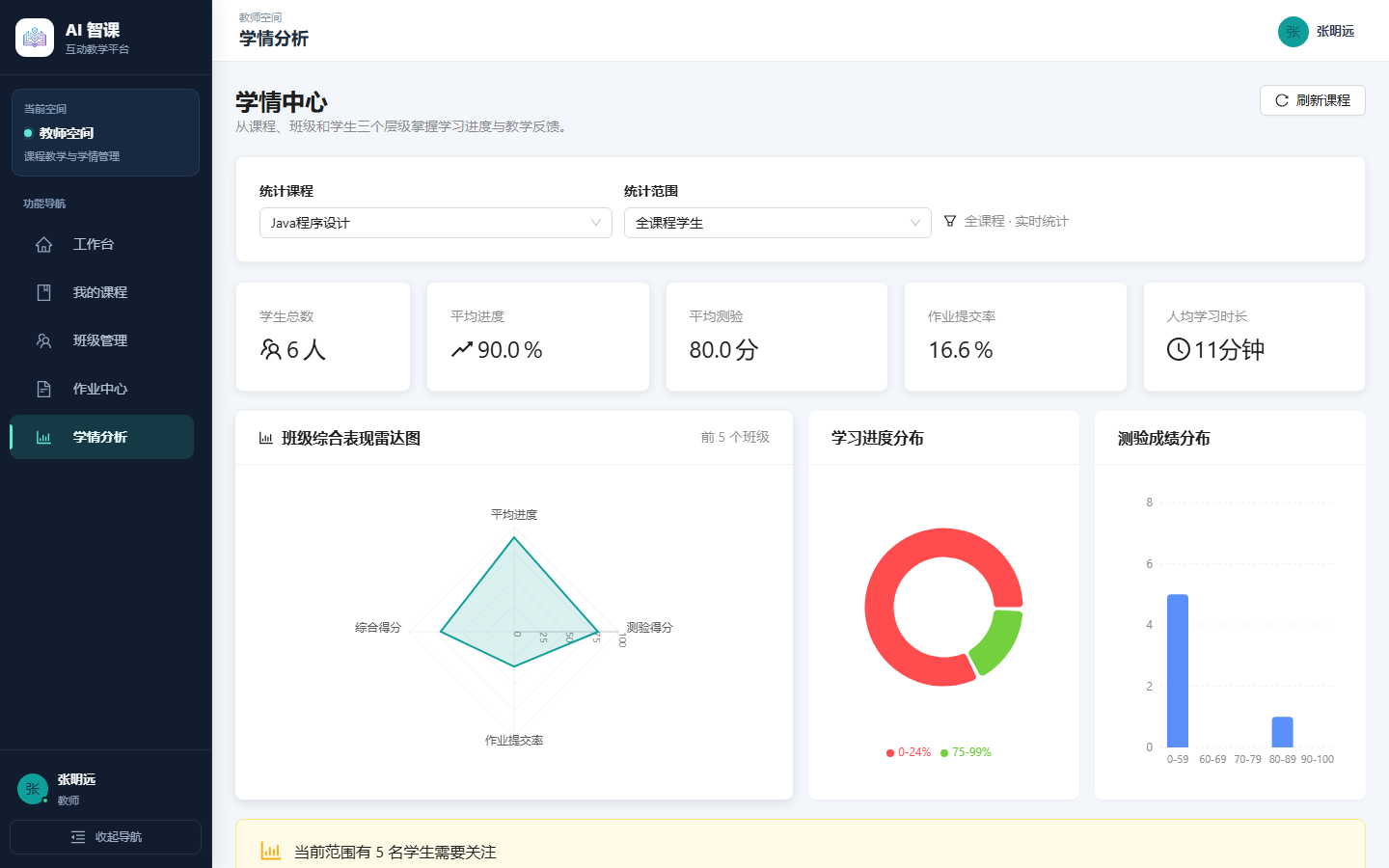Select 学情分析 menu item
The width and height of the screenshot is (1389, 868).
[102, 437]
